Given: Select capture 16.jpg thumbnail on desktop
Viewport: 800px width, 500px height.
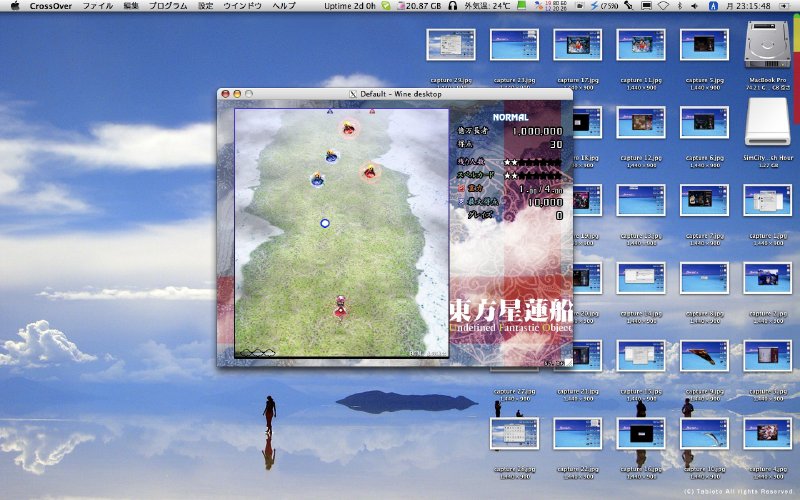Looking at the screenshot, I should (x=641, y=434).
